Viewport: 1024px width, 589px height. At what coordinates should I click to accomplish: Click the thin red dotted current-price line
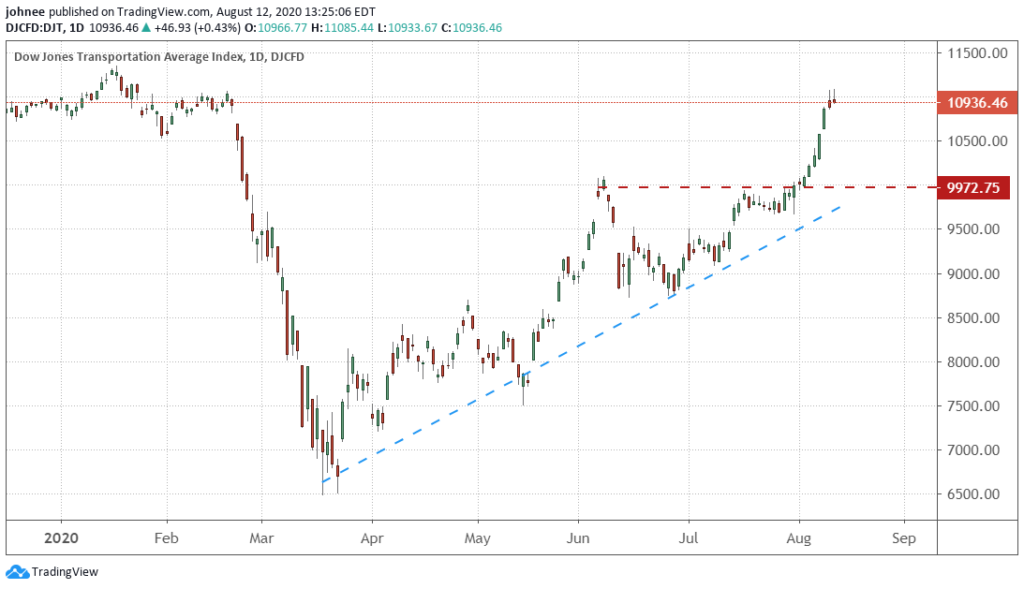click(500, 102)
